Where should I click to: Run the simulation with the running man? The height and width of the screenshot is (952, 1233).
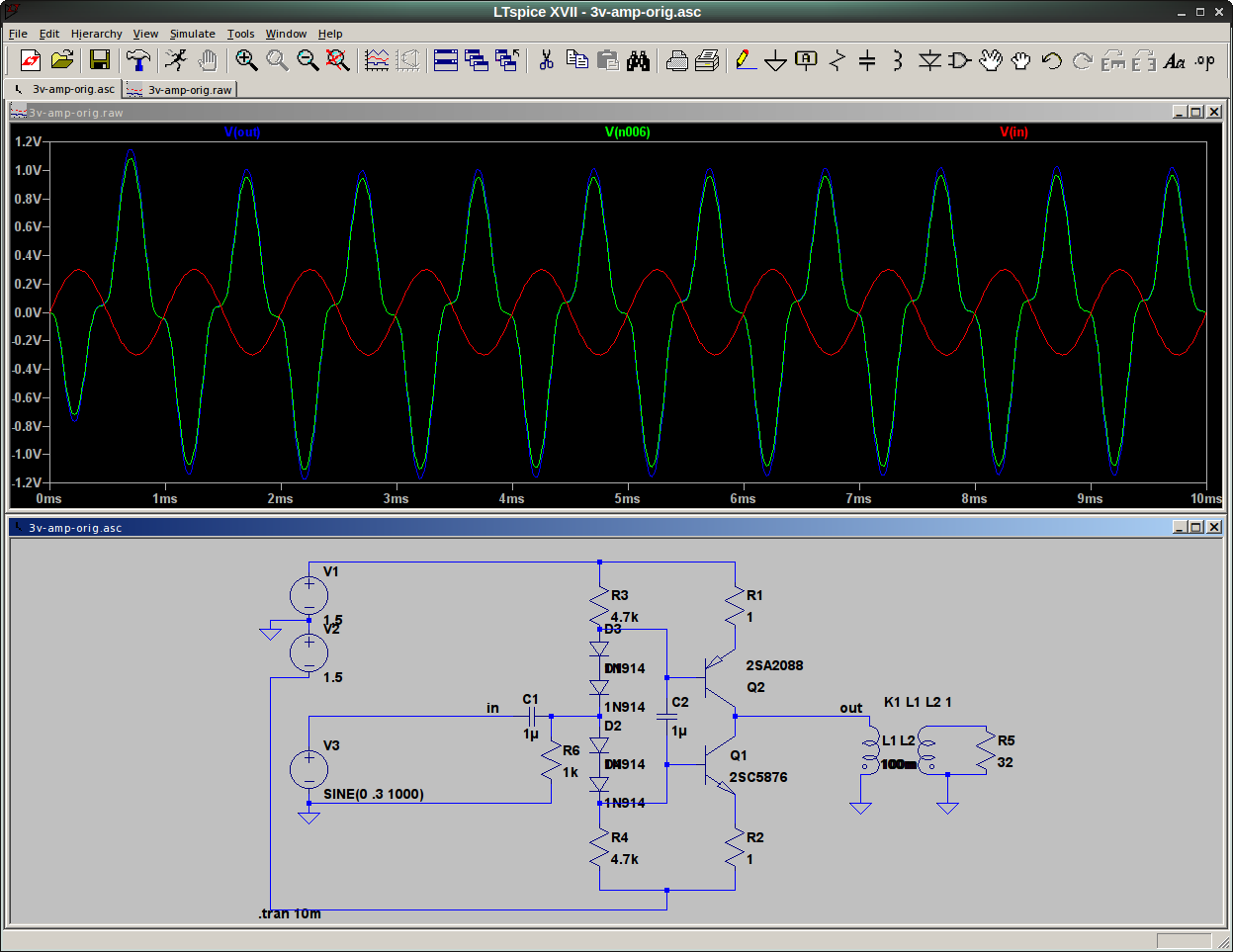176,60
